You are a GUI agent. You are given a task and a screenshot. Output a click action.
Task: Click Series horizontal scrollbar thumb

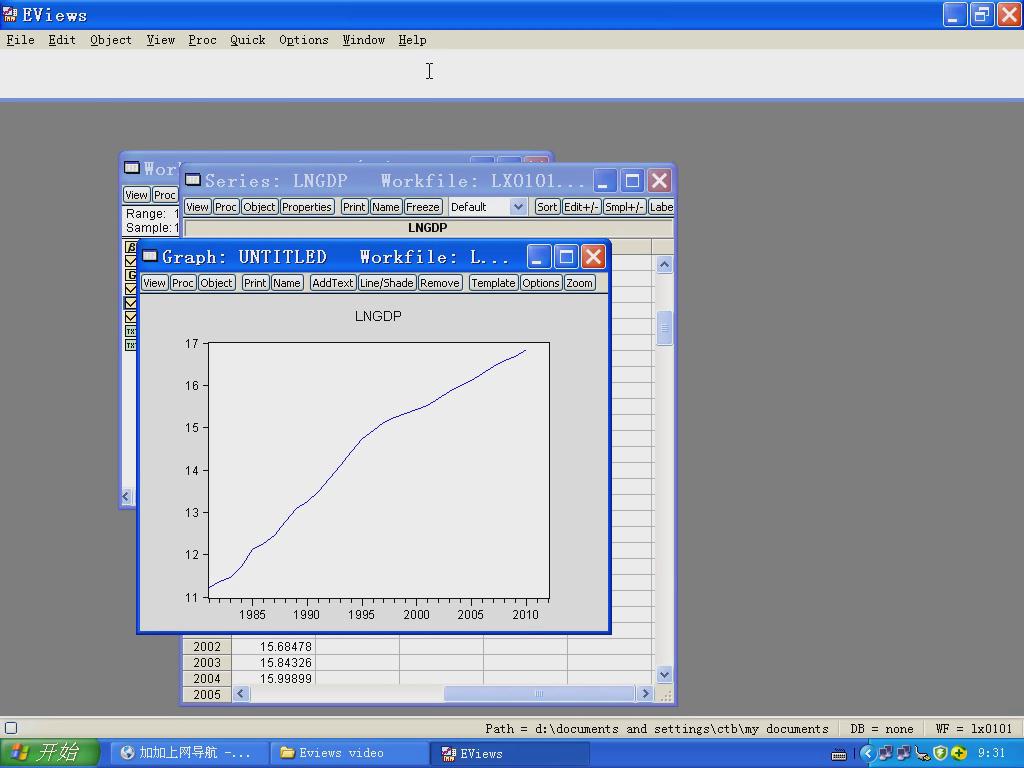click(539, 694)
